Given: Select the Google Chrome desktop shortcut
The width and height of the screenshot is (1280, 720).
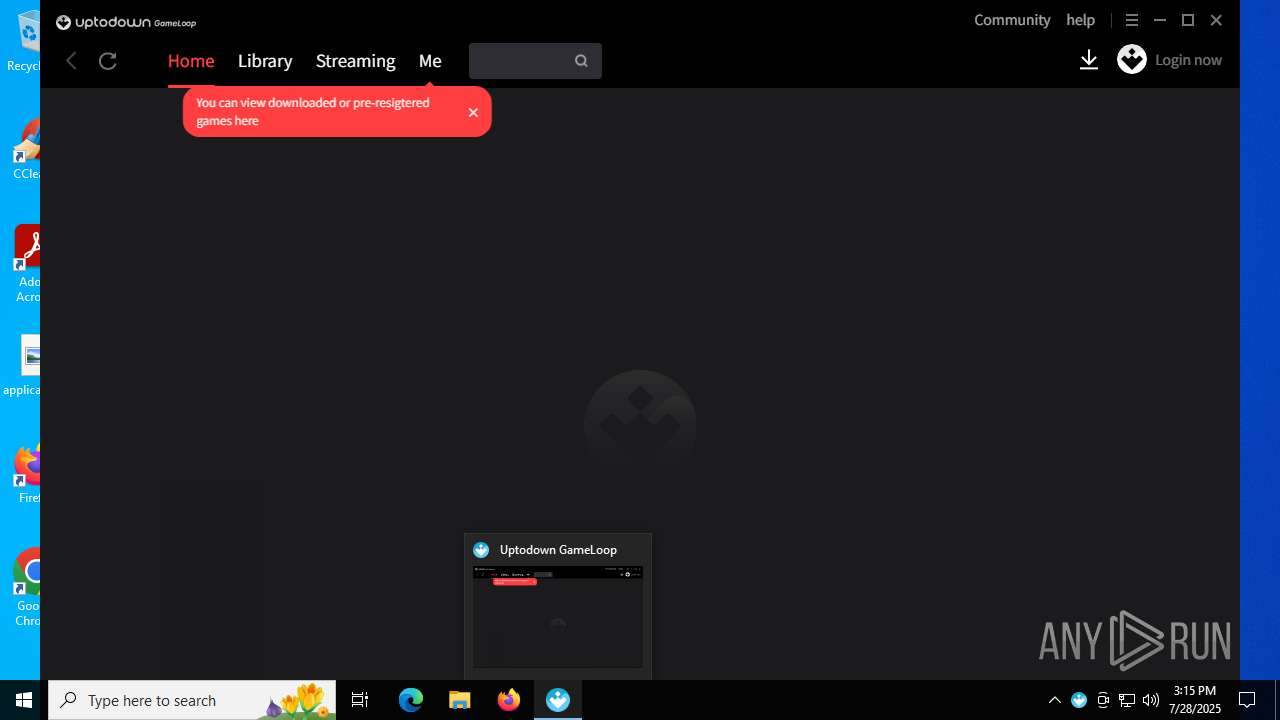Looking at the screenshot, I should pos(27,588).
